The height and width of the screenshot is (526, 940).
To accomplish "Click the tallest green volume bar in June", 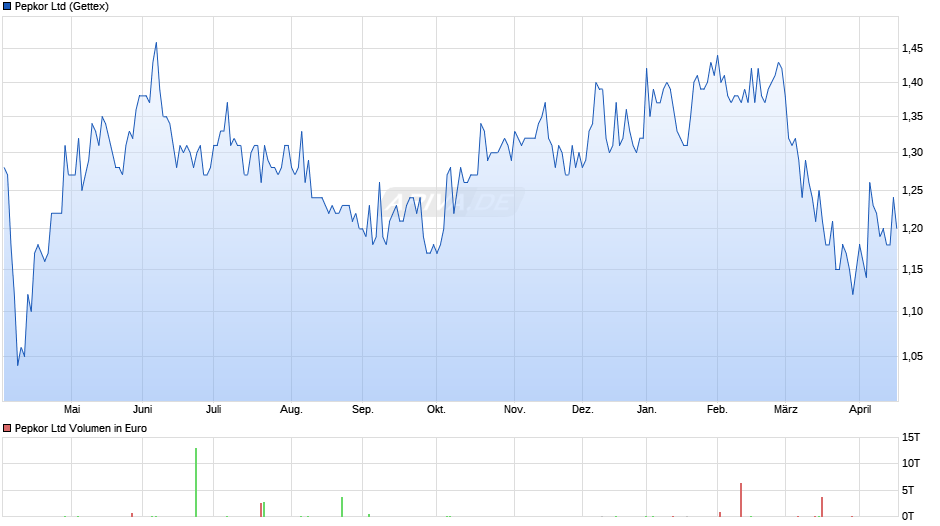I will tap(196, 482).
